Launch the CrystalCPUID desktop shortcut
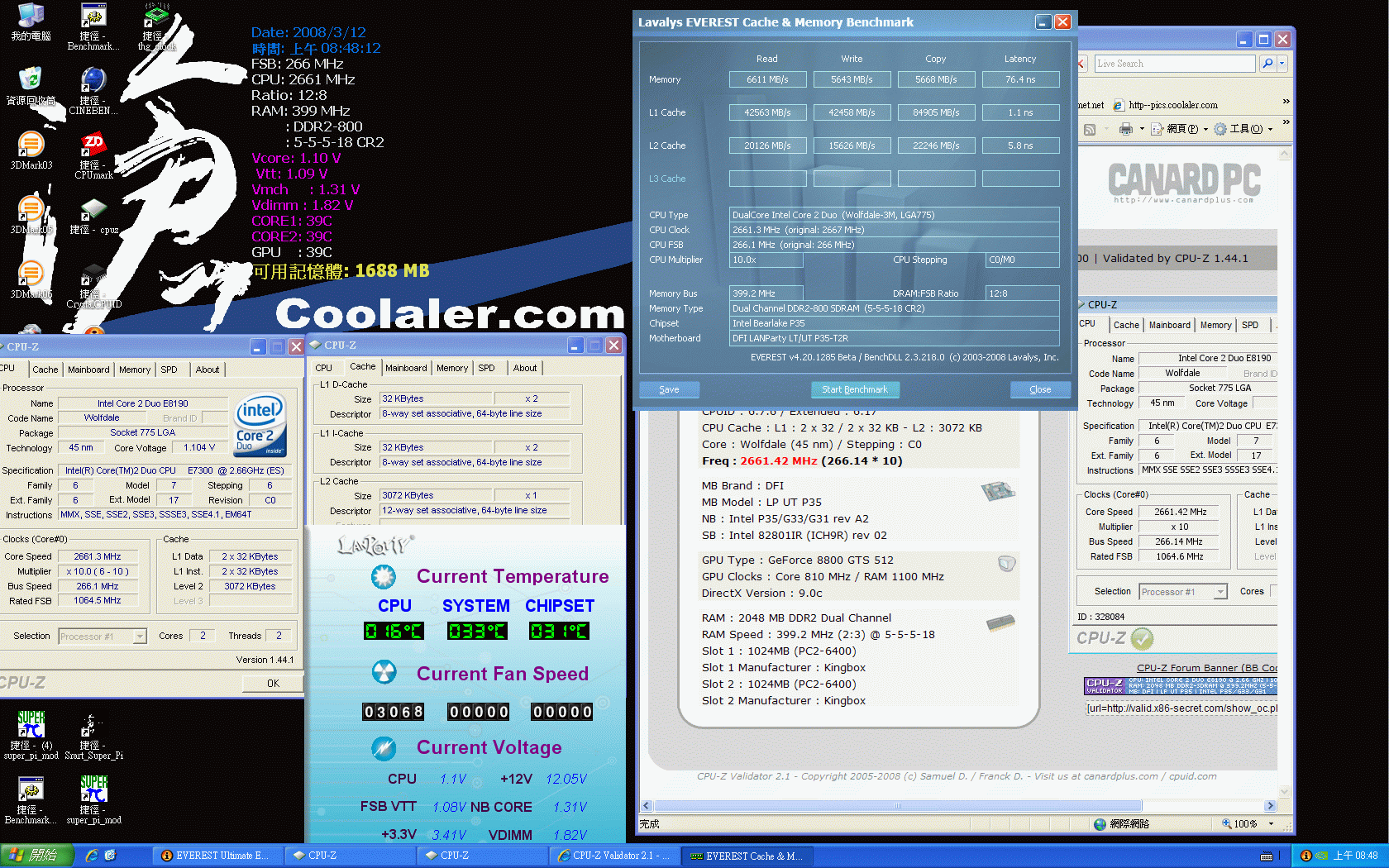Screen dimensions: 1389x868 coord(93,286)
